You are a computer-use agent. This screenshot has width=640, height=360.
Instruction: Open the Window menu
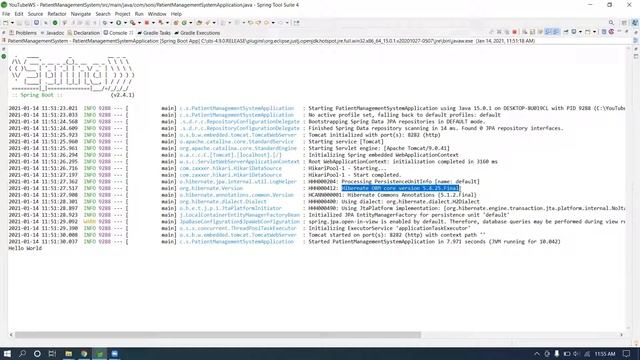pos(157,14)
